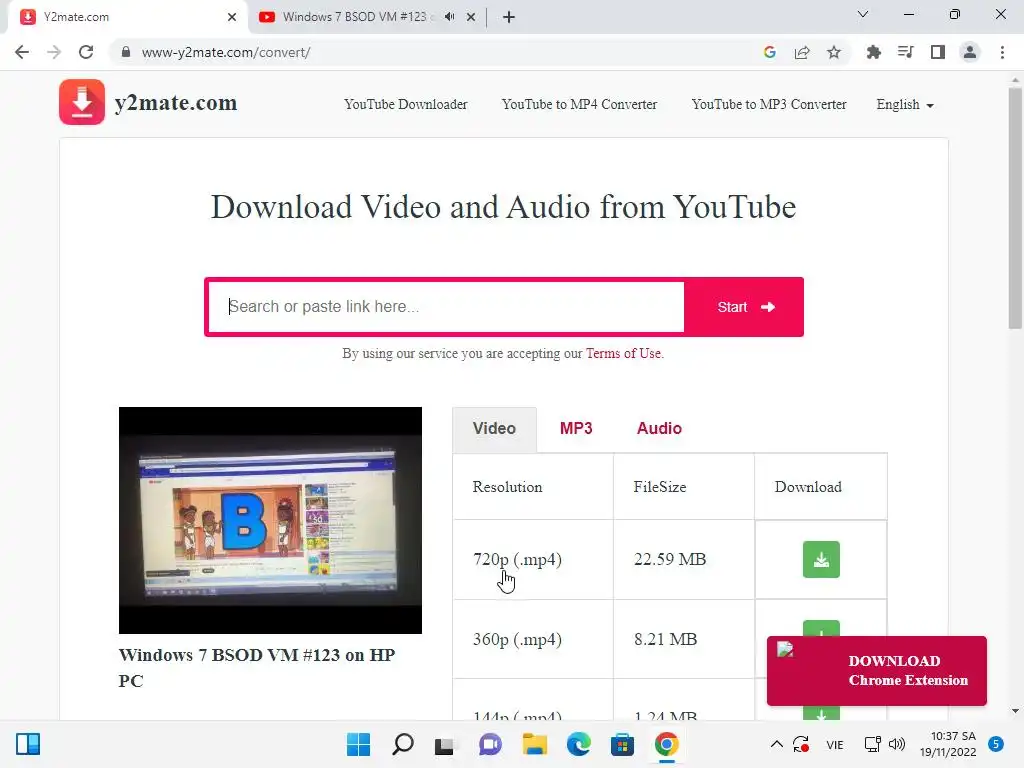This screenshot has height=768, width=1024.
Task: Switch to the MP3 tab
Action: pyautogui.click(x=576, y=428)
